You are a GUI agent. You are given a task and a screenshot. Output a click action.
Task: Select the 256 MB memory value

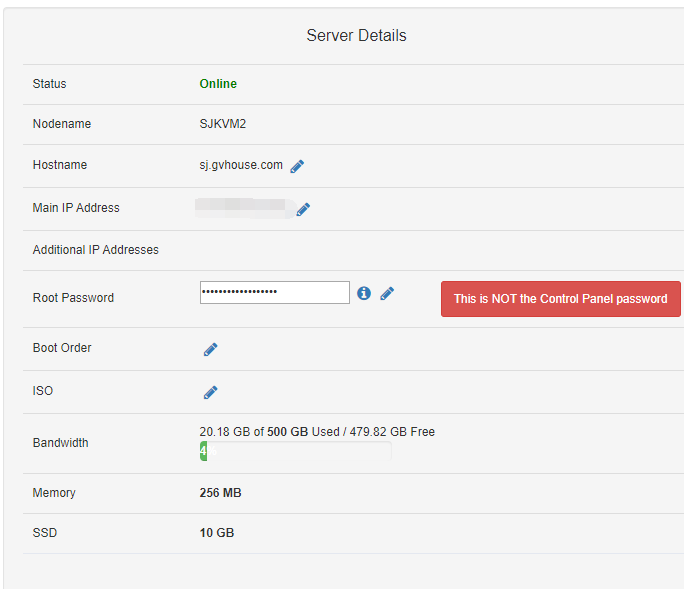click(x=220, y=493)
